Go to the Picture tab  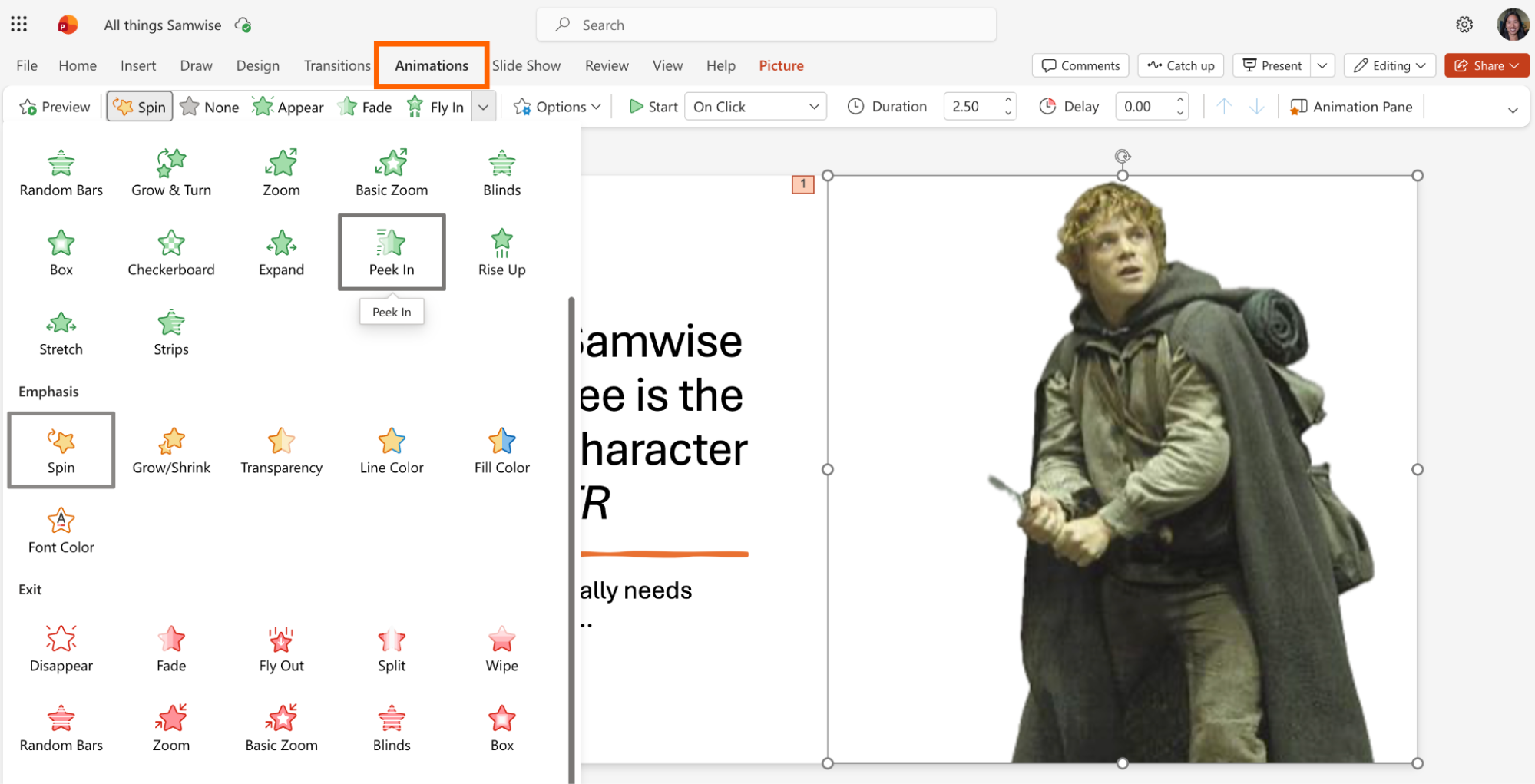pos(781,65)
